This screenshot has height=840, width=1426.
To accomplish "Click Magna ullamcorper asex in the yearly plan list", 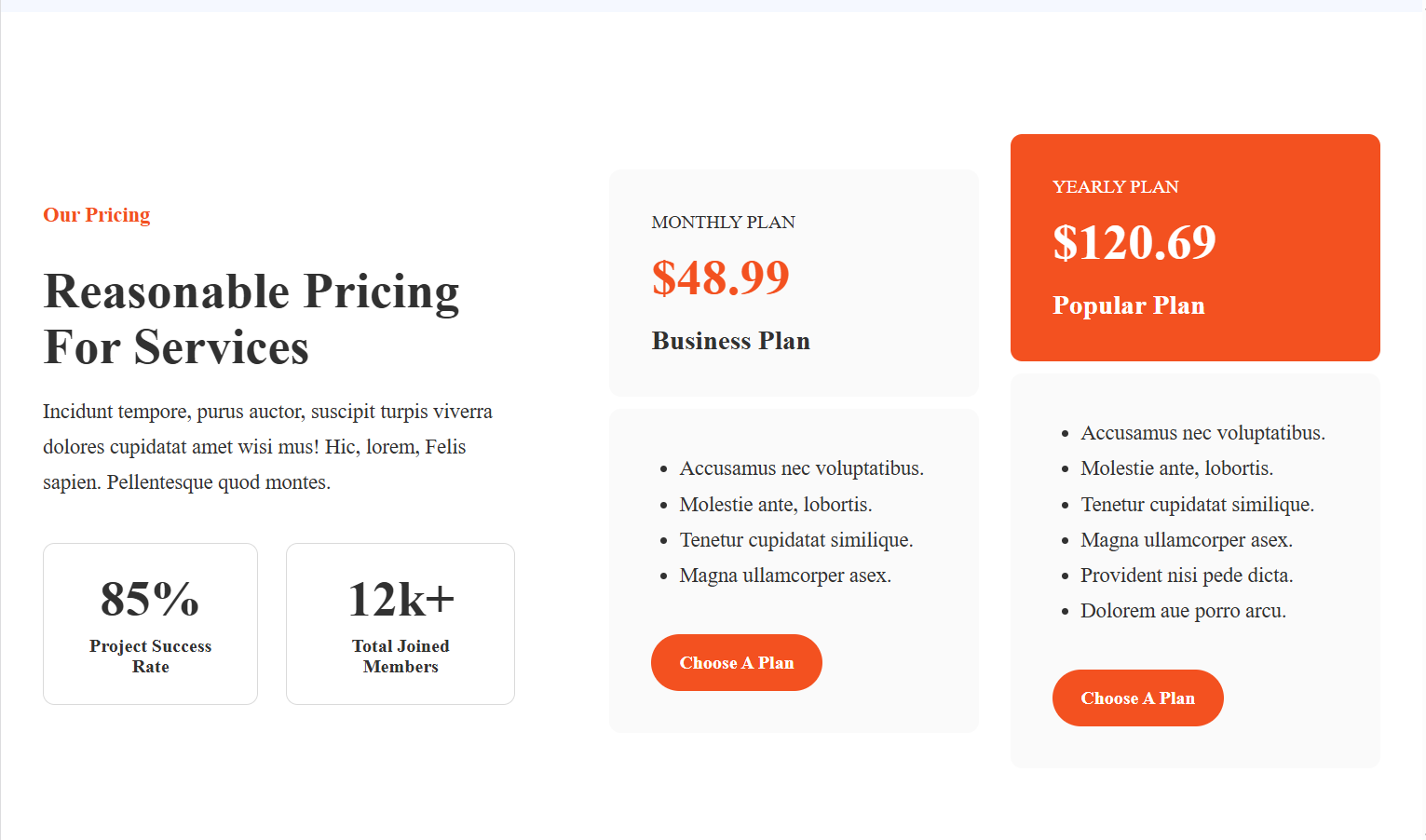I will [1187, 540].
